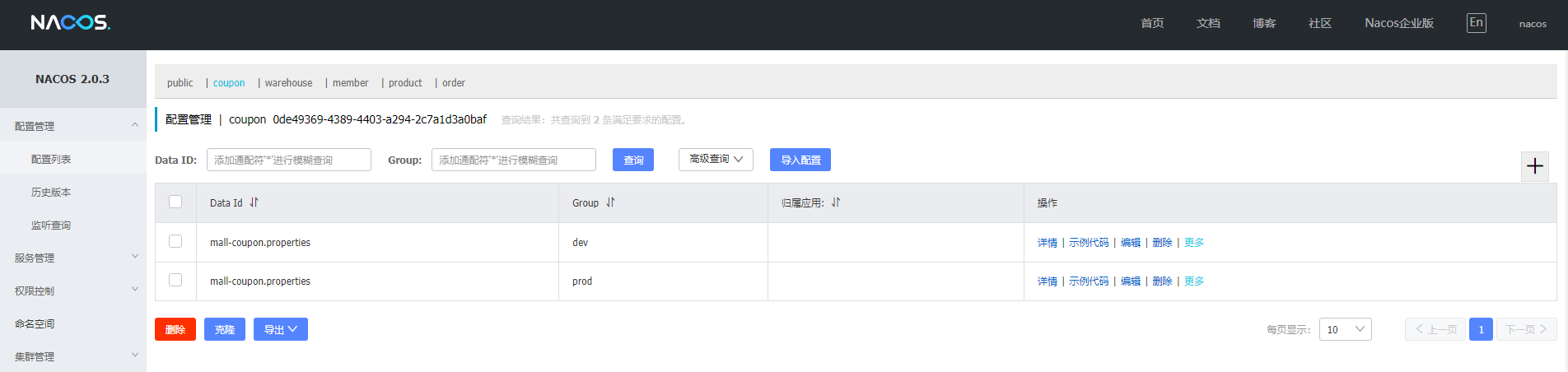
Task: View 详情 of the prod configuration
Action: (1048, 281)
